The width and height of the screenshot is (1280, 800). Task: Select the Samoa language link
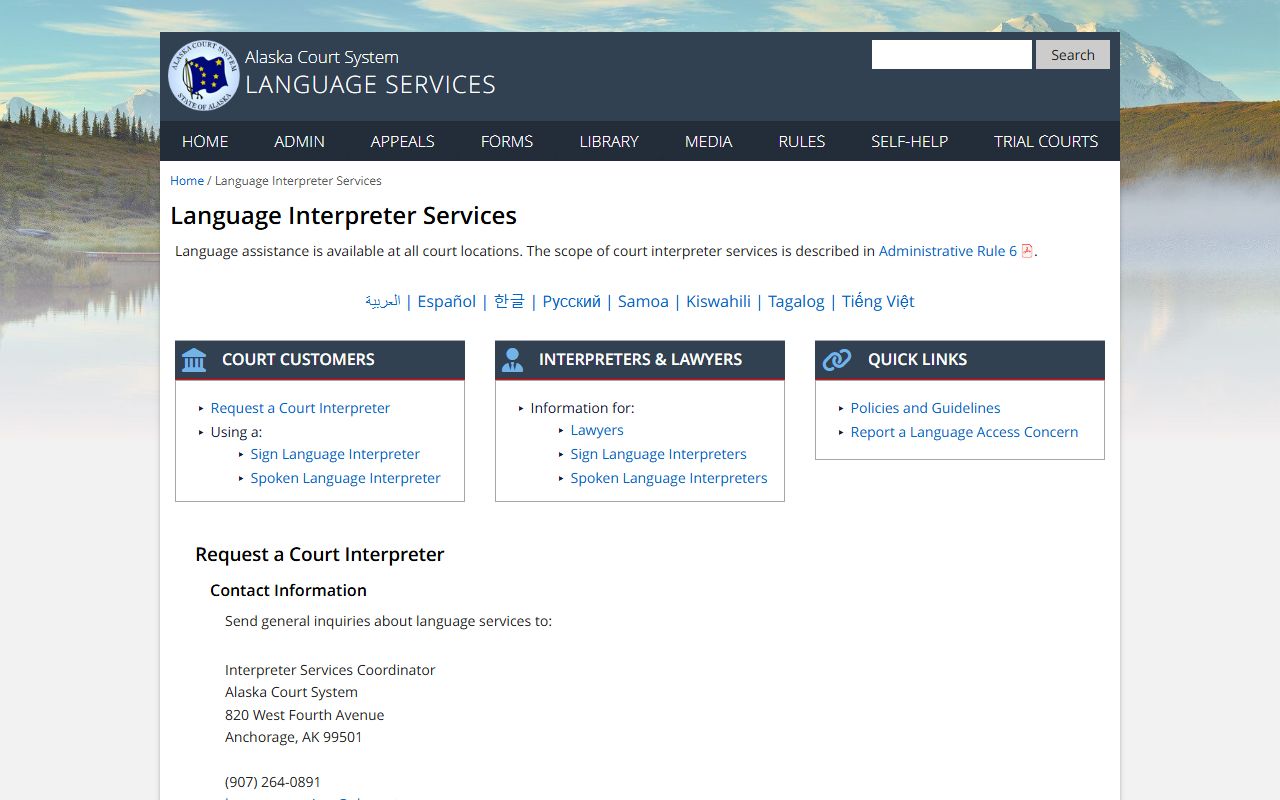pyautogui.click(x=643, y=301)
